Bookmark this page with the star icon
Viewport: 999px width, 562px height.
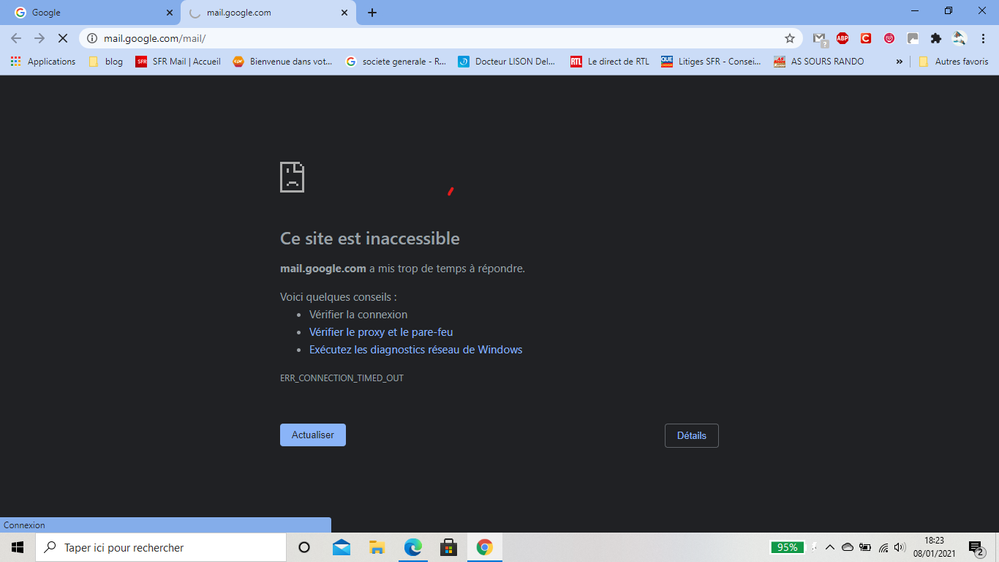pyautogui.click(x=790, y=38)
